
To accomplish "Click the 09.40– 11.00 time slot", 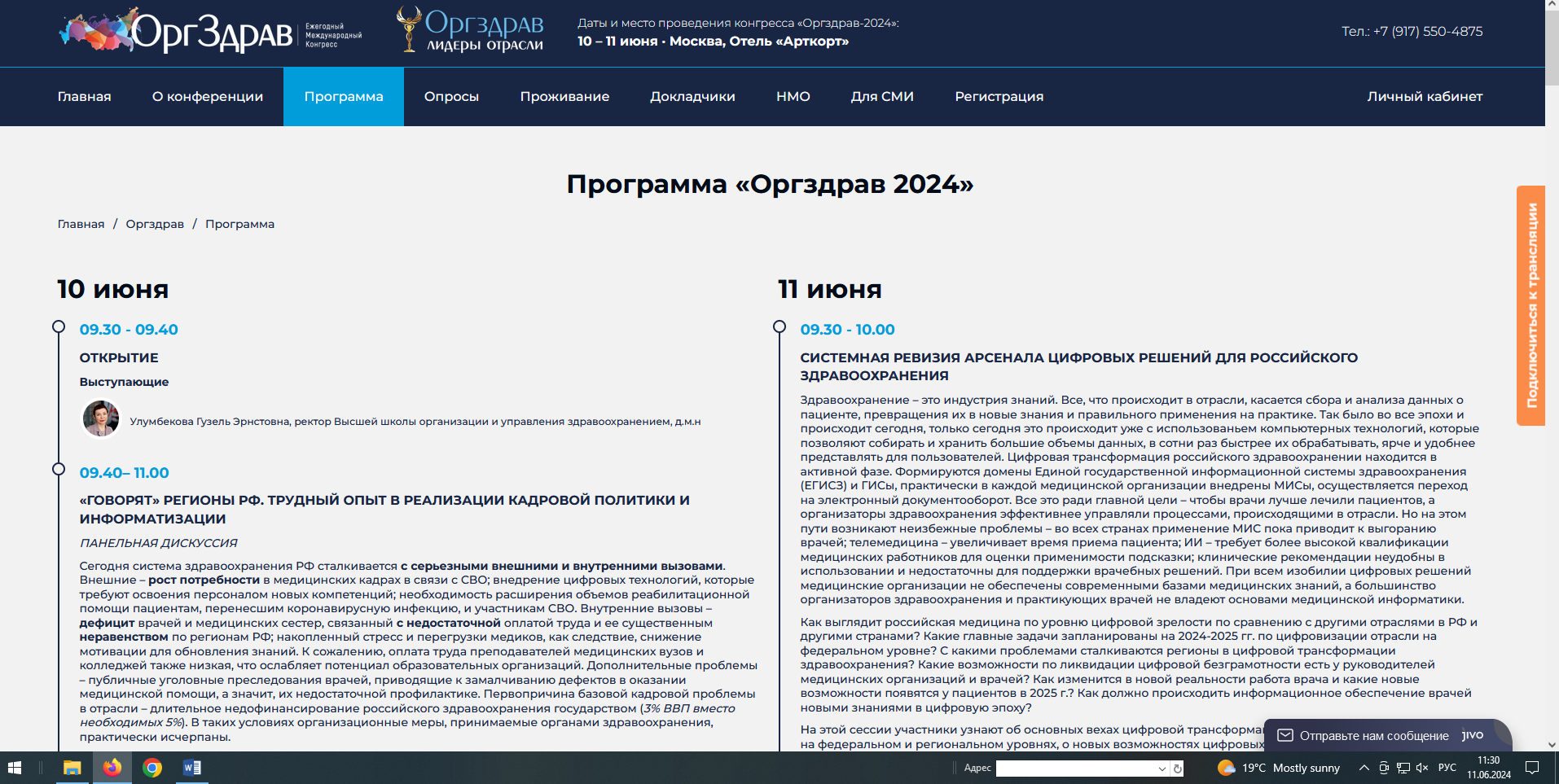I will pyautogui.click(x=125, y=473).
